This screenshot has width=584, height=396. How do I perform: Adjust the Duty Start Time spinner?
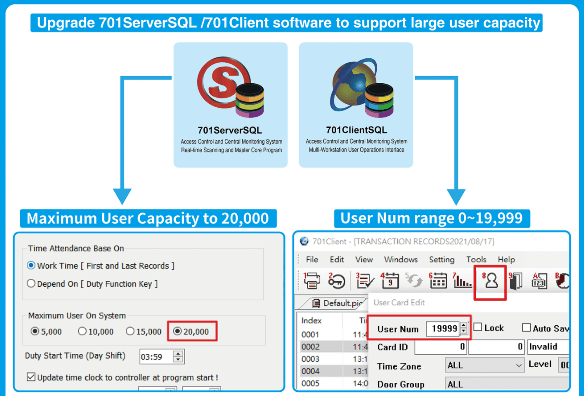(x=178, y=357)
